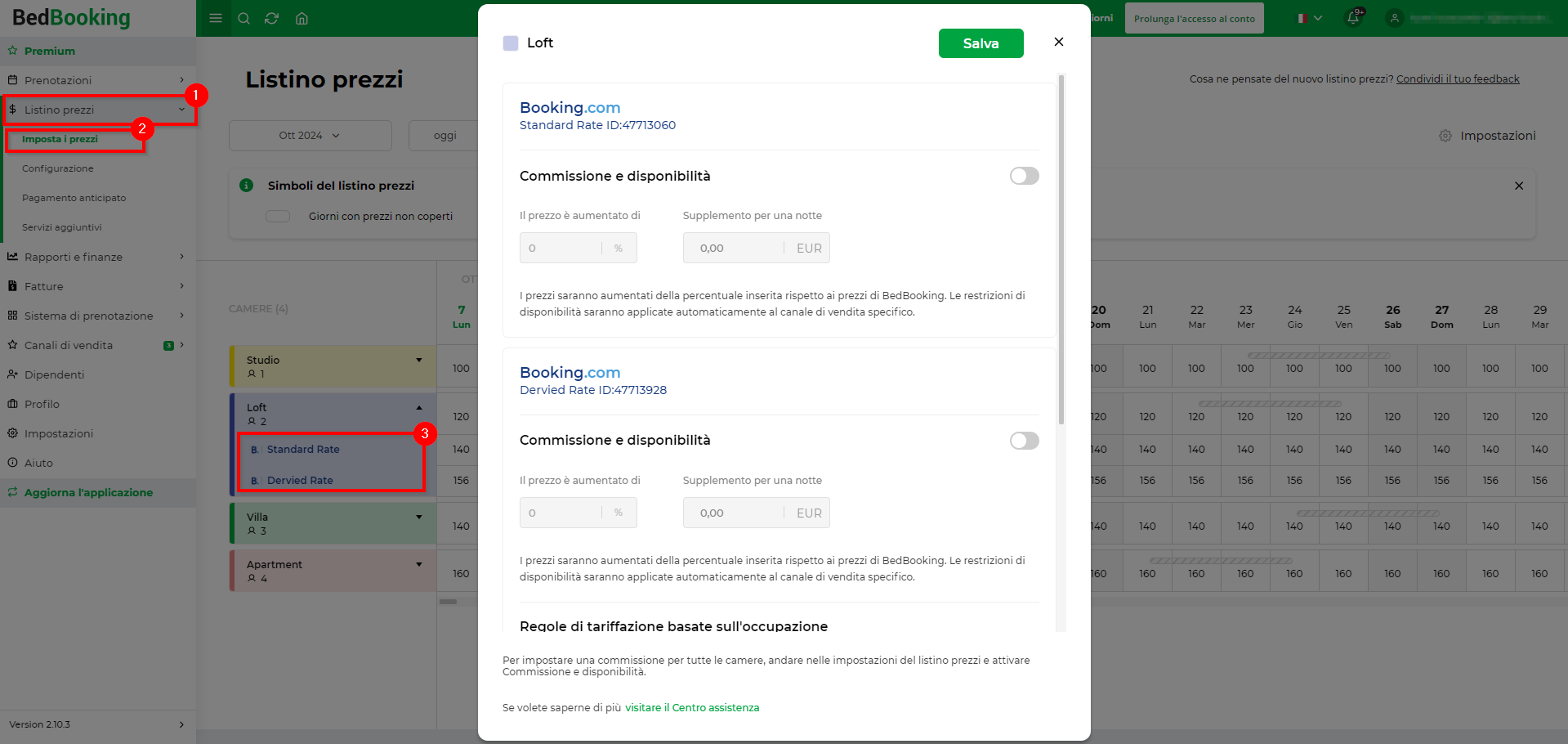Image resolution: width=1568 pixels, height=744 pixels.
Task: Click Prolunga l'accesso al conto button
Action: 1195,18
